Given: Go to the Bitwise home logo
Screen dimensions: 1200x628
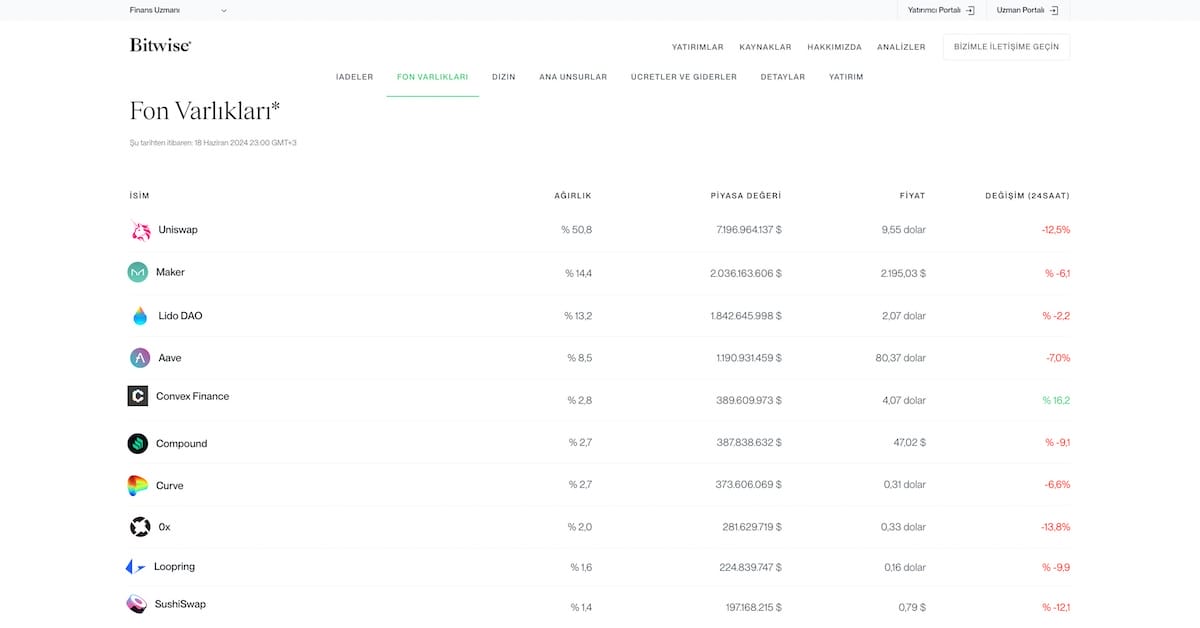Looking at the screenshot, I should click(160, 45).
